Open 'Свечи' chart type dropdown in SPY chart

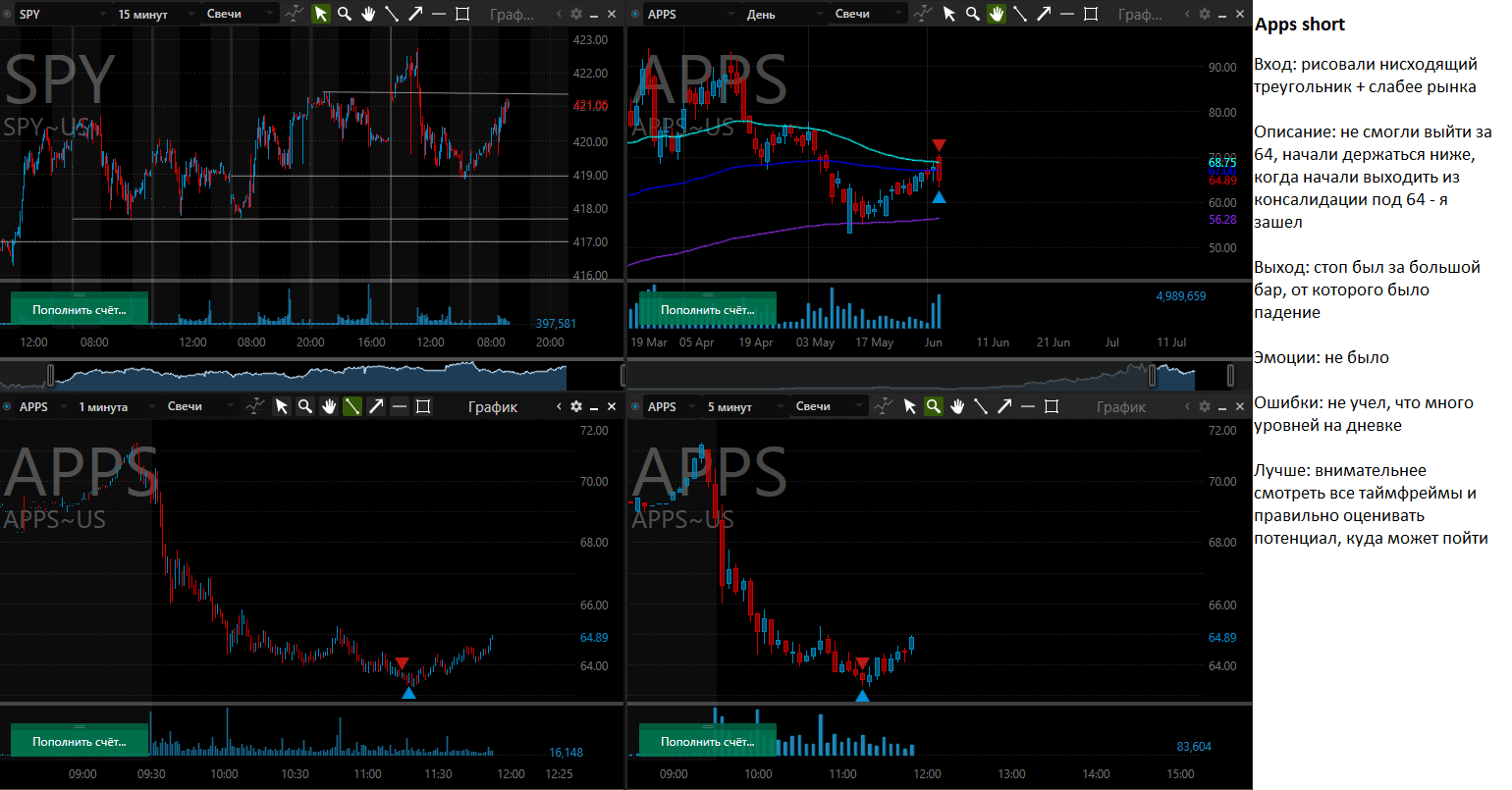click(x=240, y=14)
